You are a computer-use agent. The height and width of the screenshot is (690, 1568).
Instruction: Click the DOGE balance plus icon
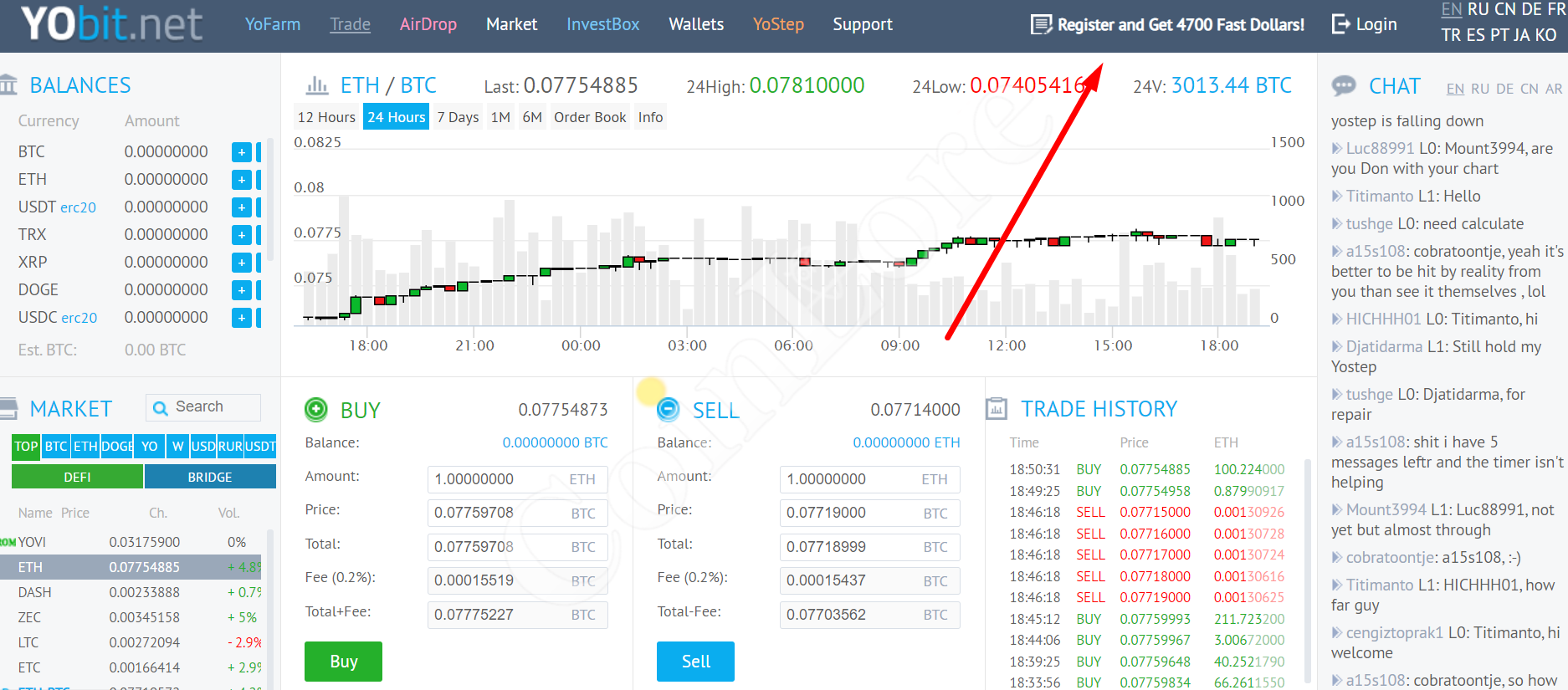(241, 290)
